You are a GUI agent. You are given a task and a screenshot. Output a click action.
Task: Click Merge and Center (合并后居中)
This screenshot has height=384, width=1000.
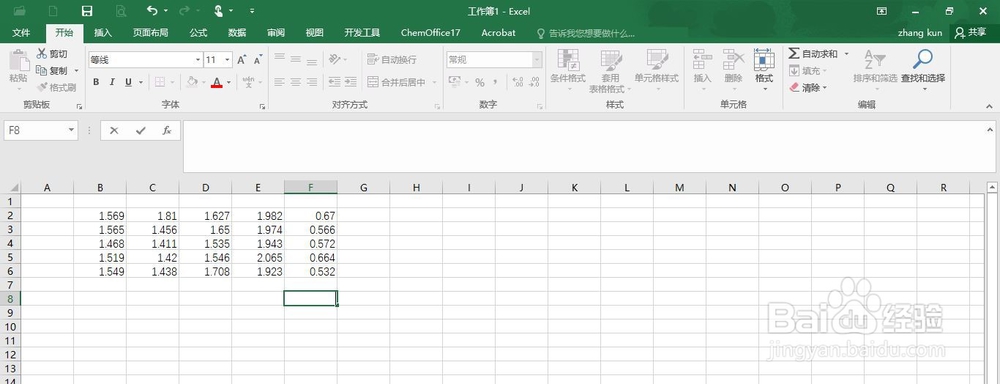point(397,82)
